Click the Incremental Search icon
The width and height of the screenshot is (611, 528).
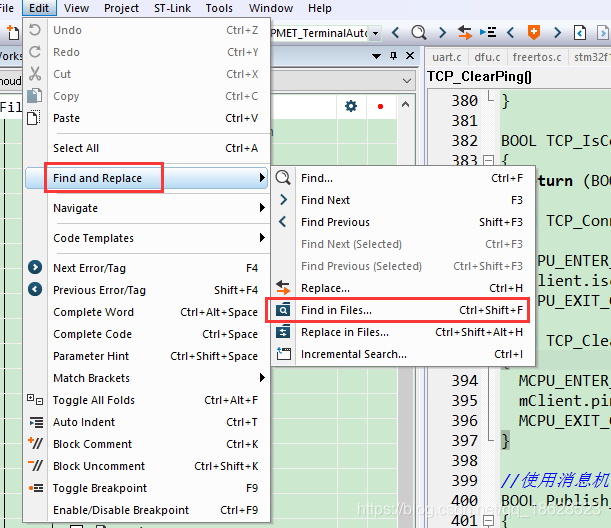coord(284,353)
